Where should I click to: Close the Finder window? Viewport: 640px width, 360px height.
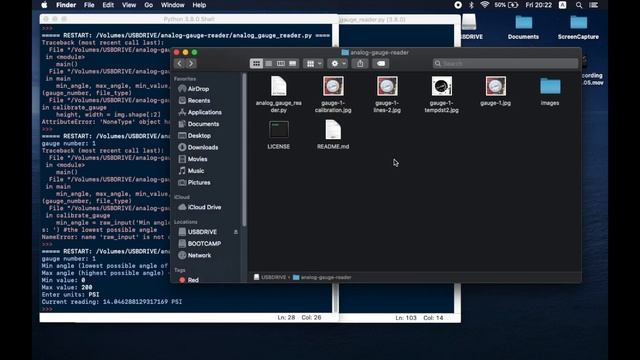pyautogui.click(x=176, y=52)
